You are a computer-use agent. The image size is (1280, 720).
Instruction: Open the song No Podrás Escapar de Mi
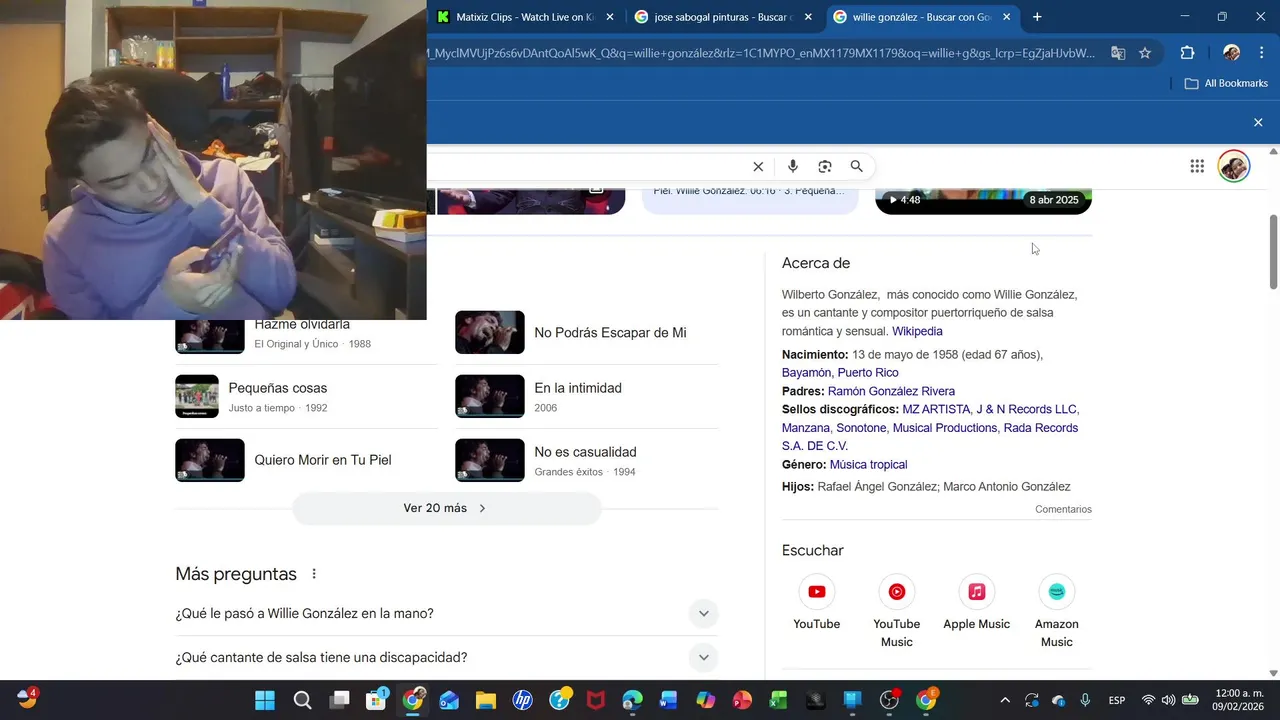586,333
